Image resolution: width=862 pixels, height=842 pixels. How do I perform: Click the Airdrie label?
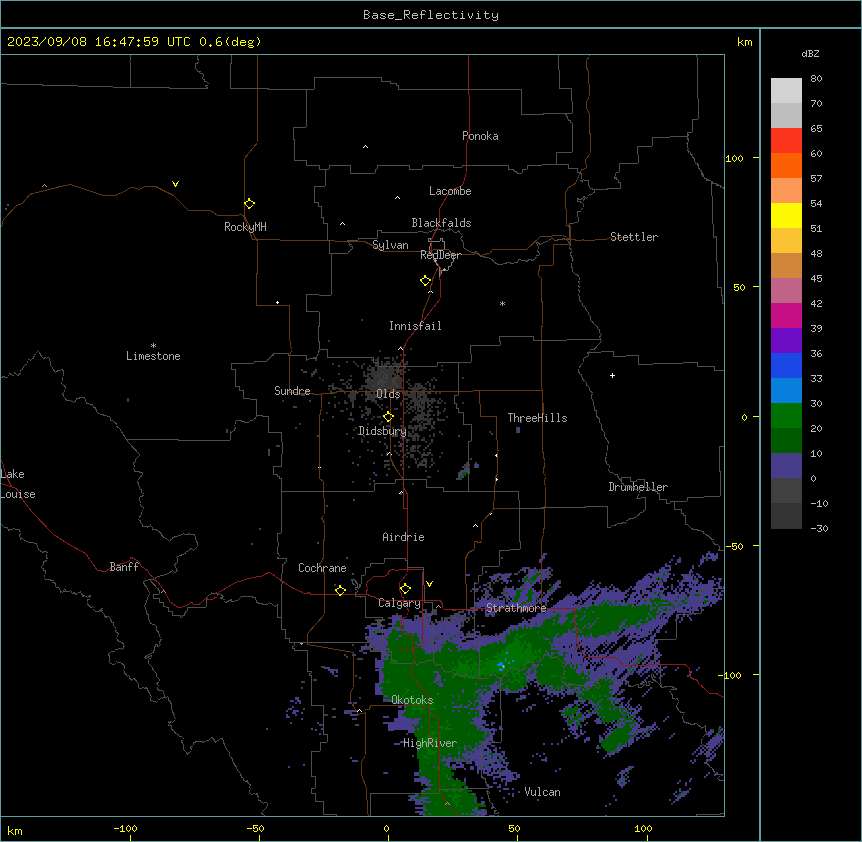(404, 537)
